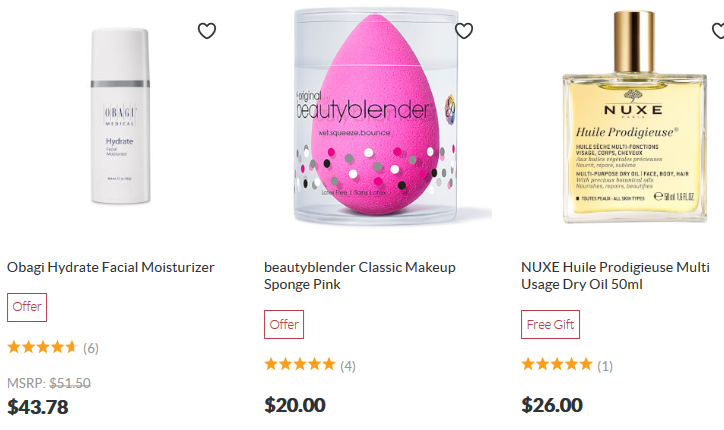Click the $20.00 beautyblender price
Screen dimensions: 724x430
pyautogui.click(x=295, y=405)
